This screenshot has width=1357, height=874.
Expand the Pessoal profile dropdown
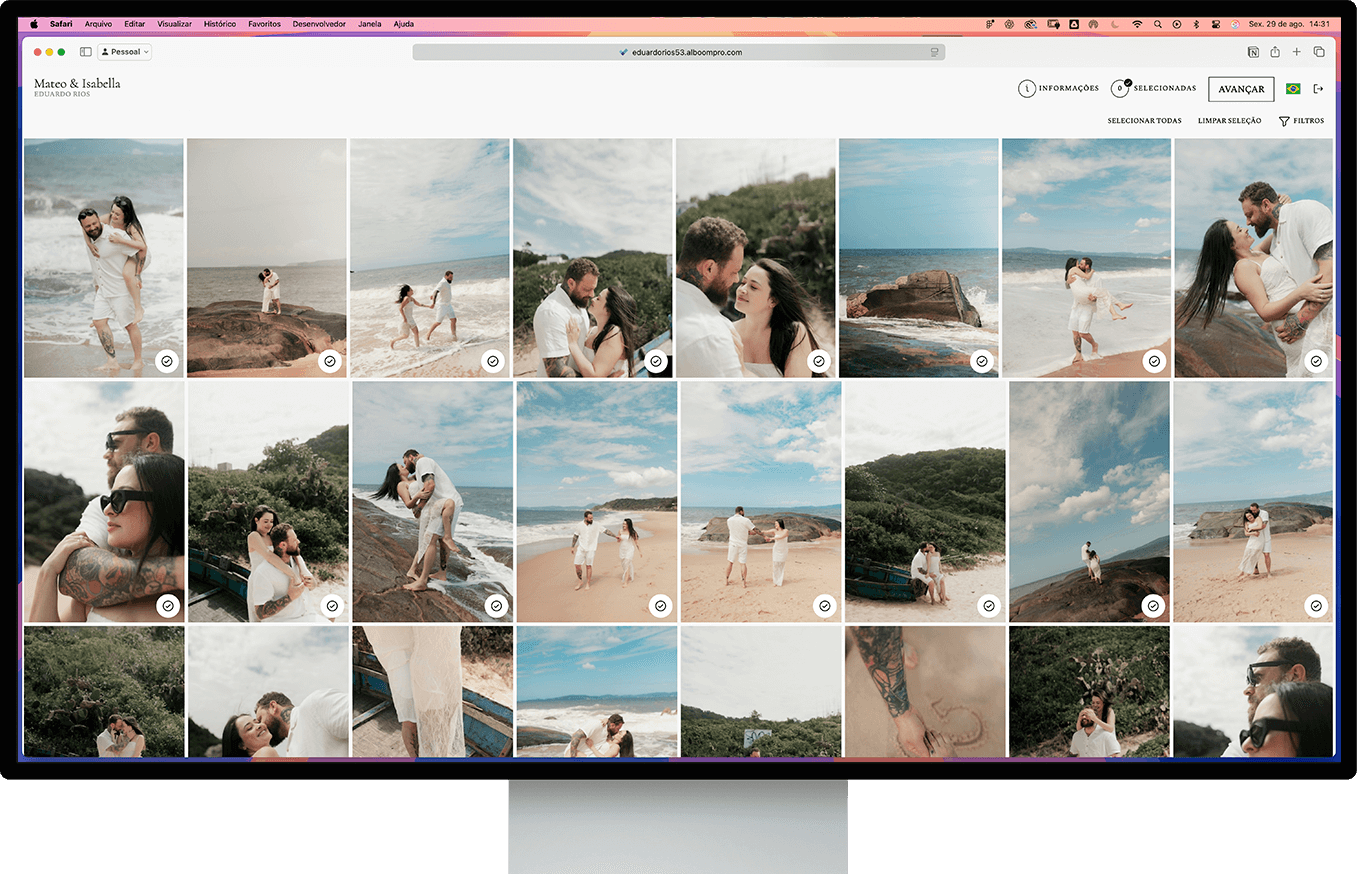pos(125,52)
